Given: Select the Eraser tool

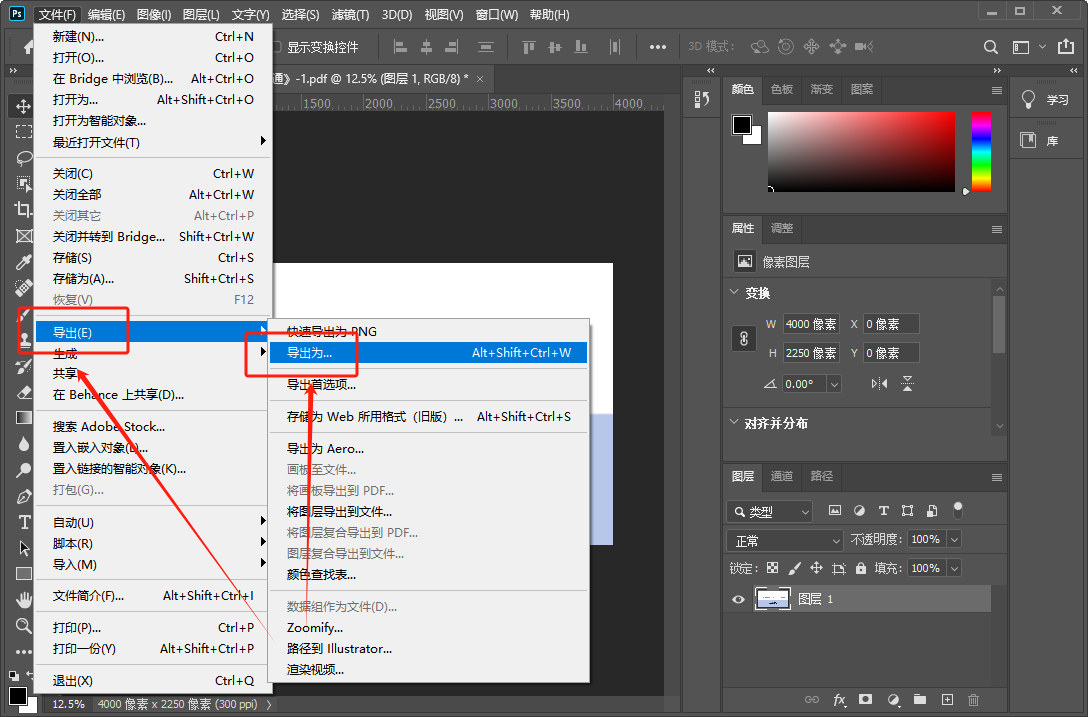Looking at the screenshot, I should coord(24,392).
